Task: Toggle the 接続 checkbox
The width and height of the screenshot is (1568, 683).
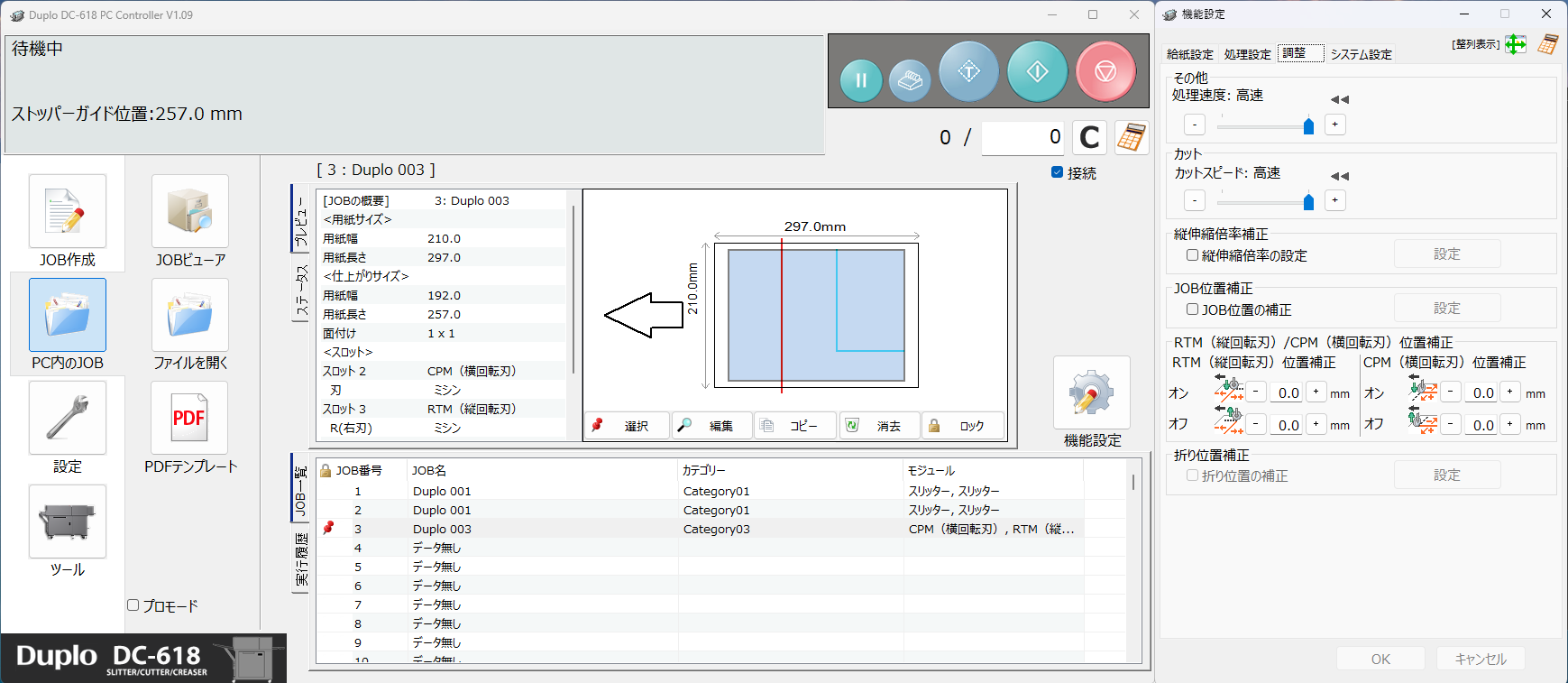Action: [x=1057, y=172]
